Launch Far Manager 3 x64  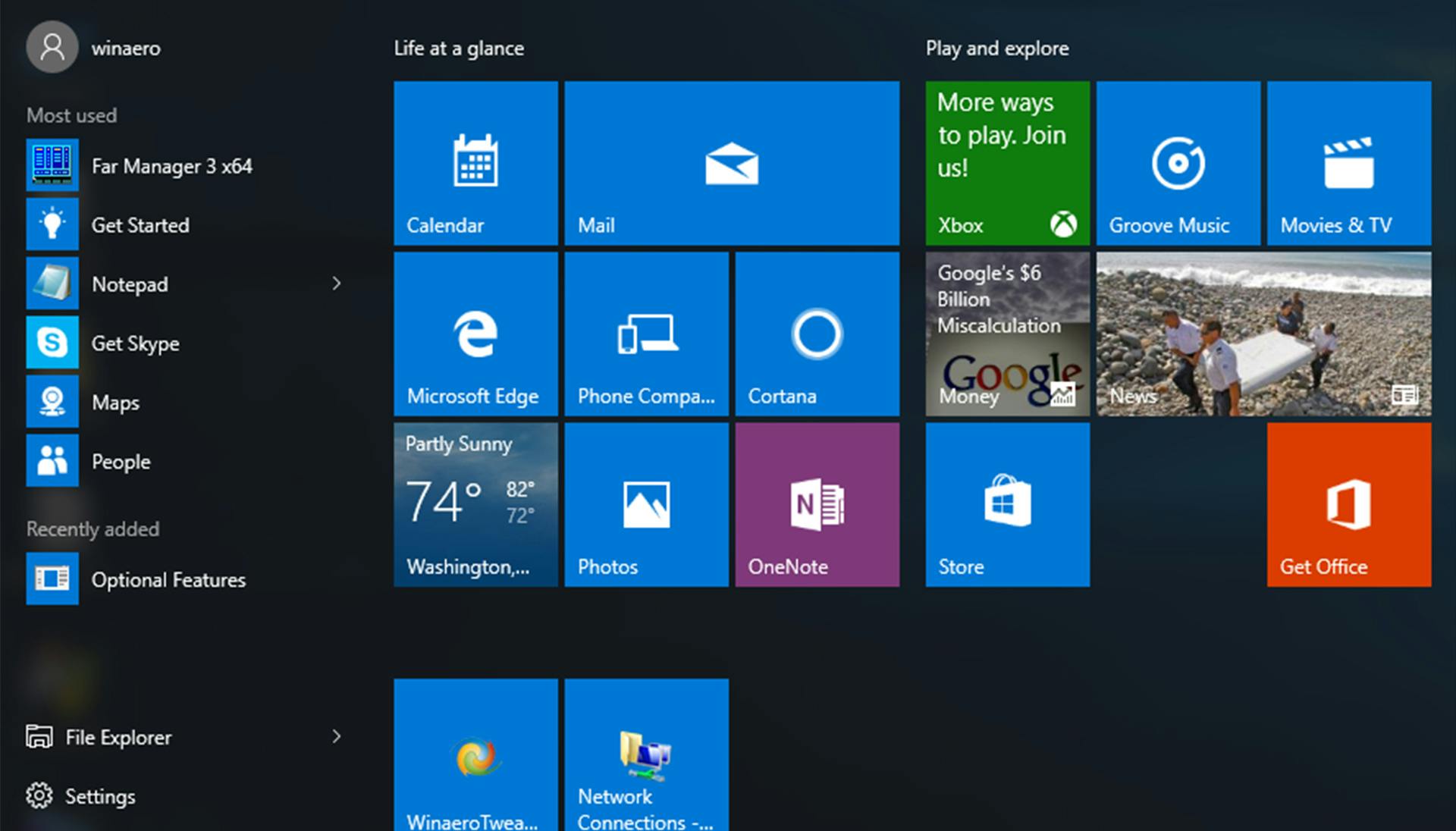172,165
